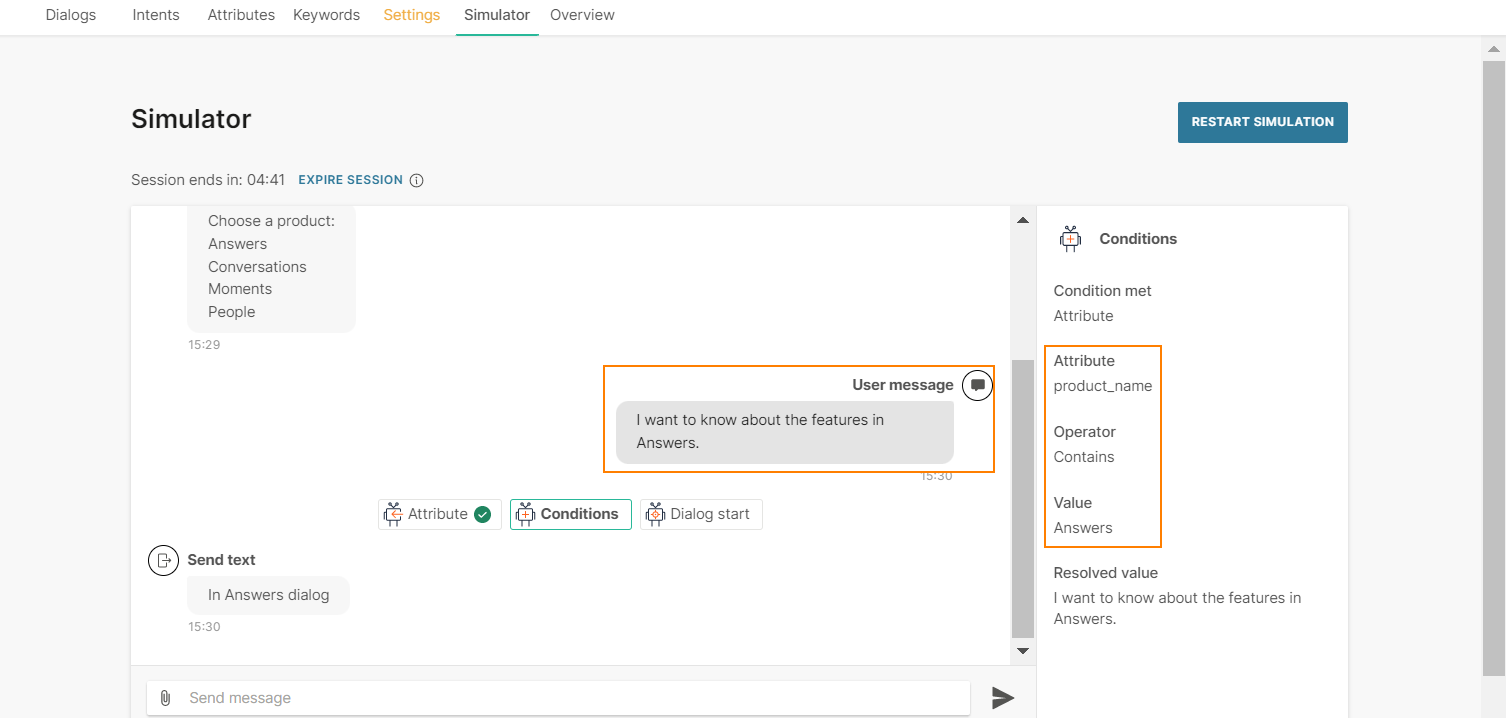Open the Dialogs tab
Screen dimensions: 1506x718
[x=71, y=15]
